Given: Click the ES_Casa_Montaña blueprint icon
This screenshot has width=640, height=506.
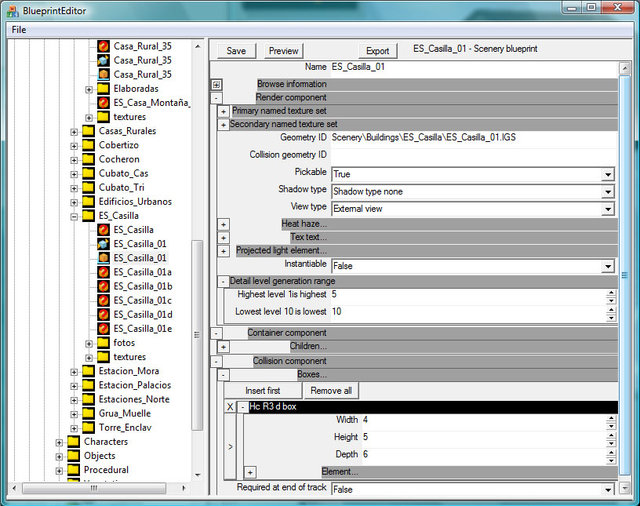Looking at the screenshot, I should pyautogui.click(x=103, y=102).
